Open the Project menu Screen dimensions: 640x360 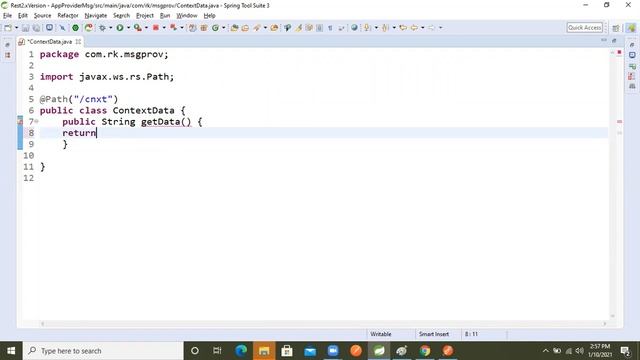144,16
